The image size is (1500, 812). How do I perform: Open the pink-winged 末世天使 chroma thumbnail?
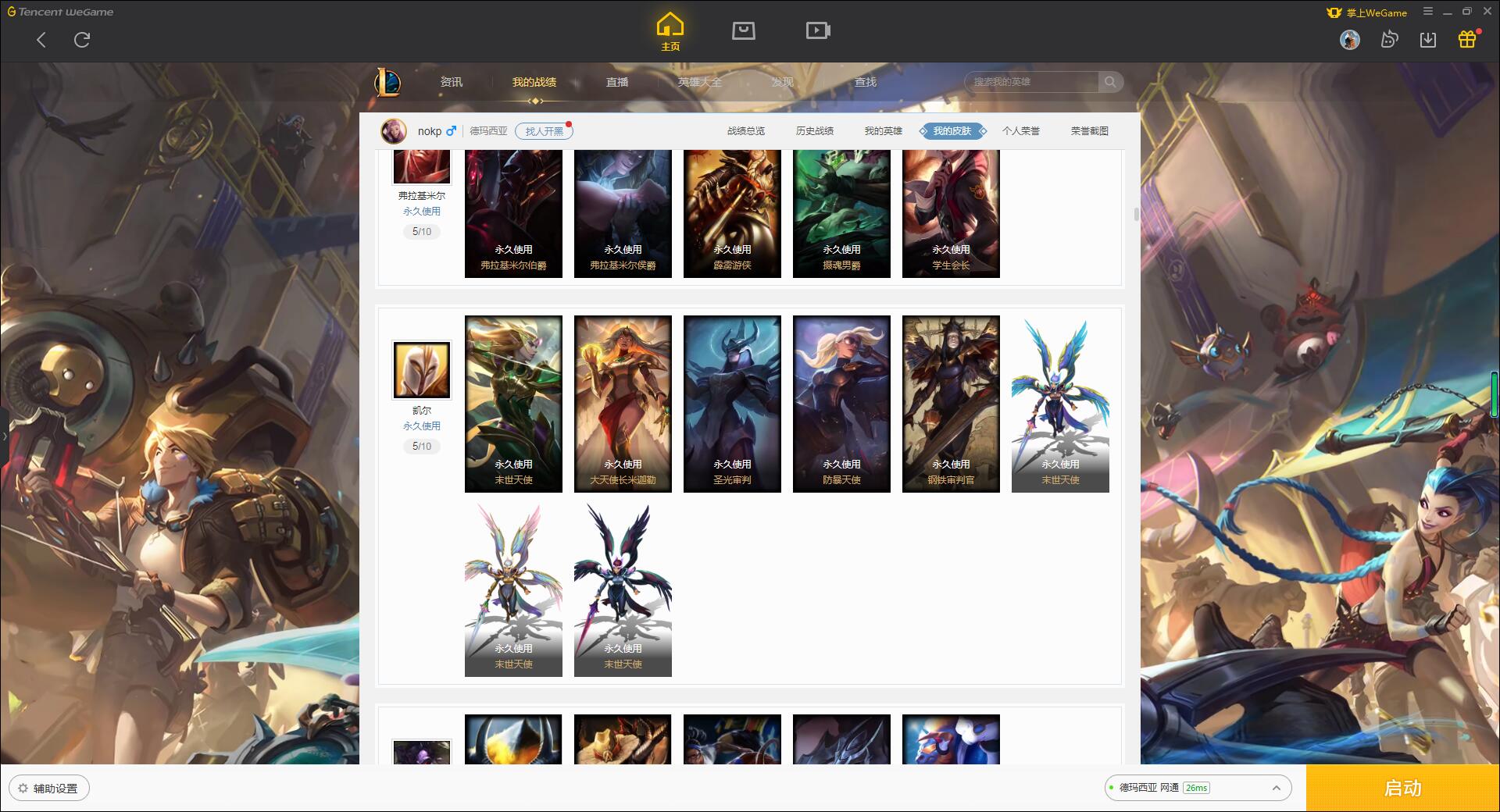513,589
